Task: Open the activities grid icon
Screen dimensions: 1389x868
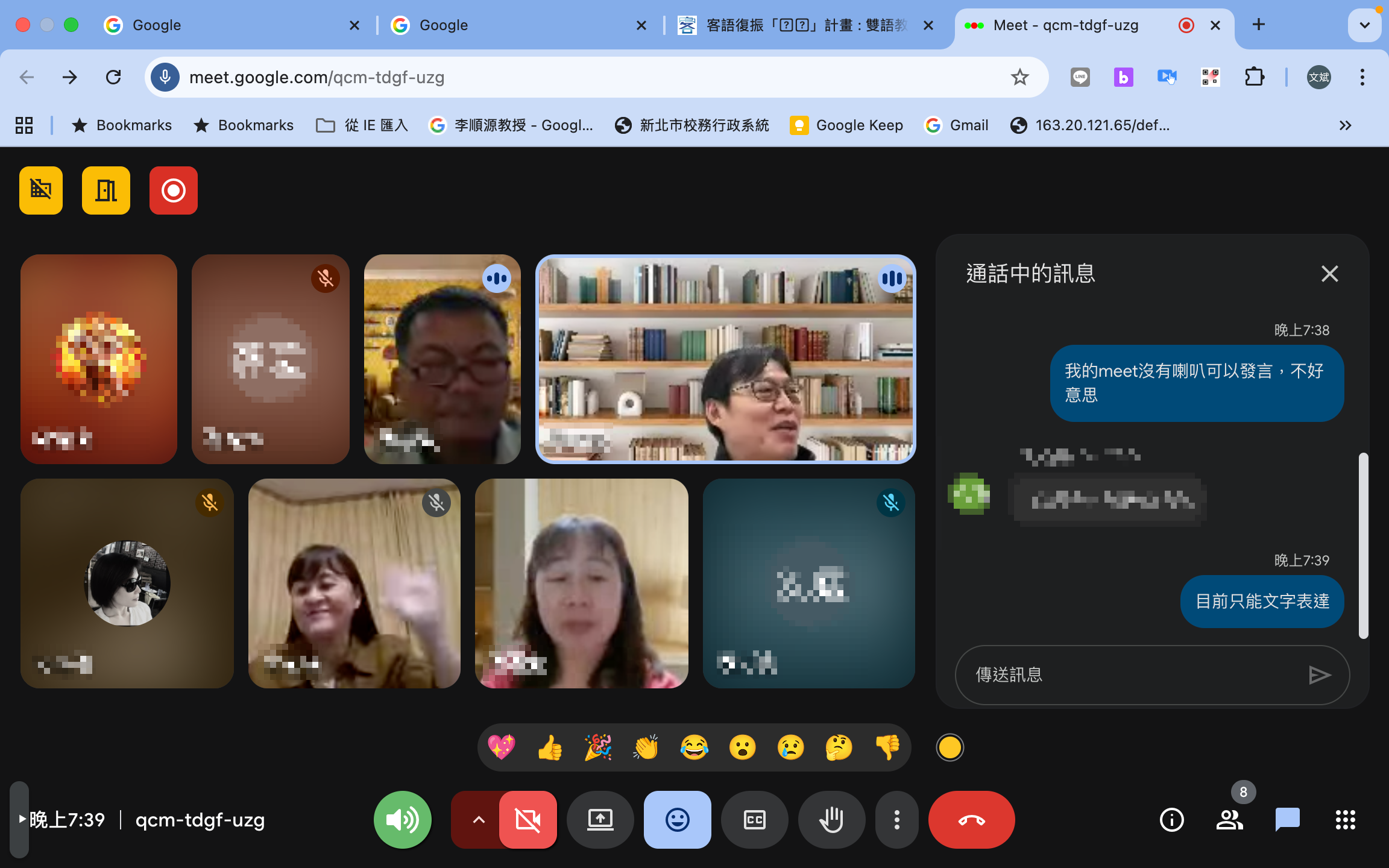Action: pos(1345,820)
